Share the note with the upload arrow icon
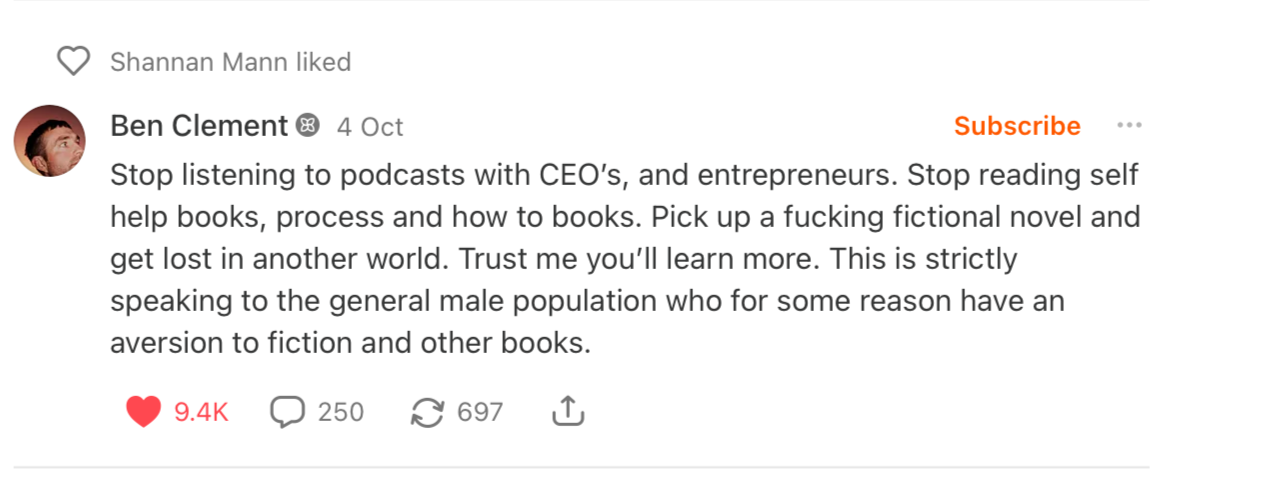The width and height of the screenshot is (1263, 497). coord(568,410)
